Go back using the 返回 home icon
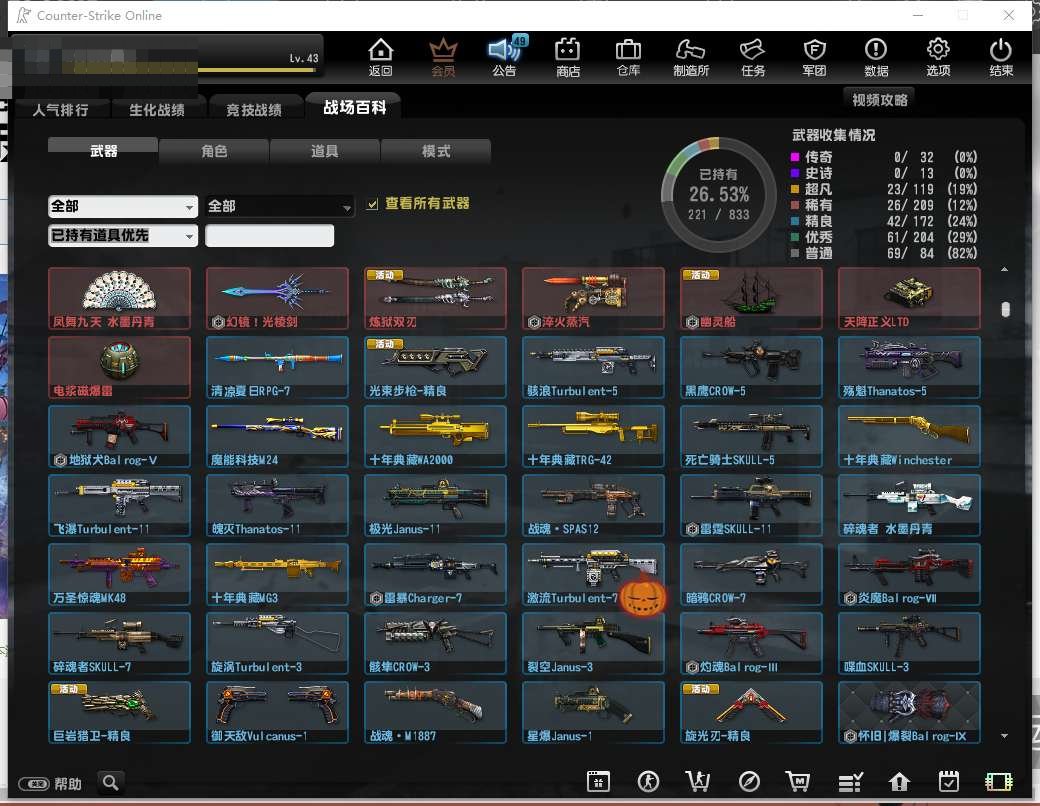Image resolution: width=1040 pixels, height=806 pixels. tap(380, 57)
